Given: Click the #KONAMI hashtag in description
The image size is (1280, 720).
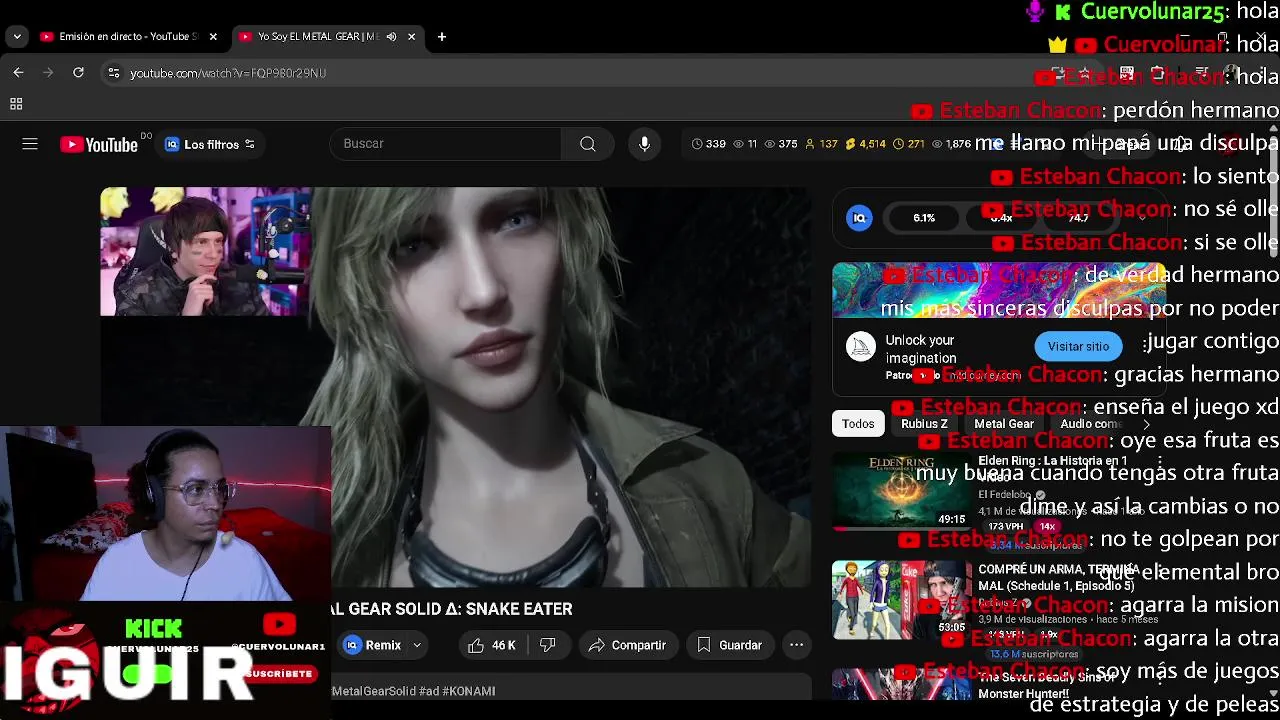Looking at the screenshot, I should pyautogui.click(x=468, y=691).
